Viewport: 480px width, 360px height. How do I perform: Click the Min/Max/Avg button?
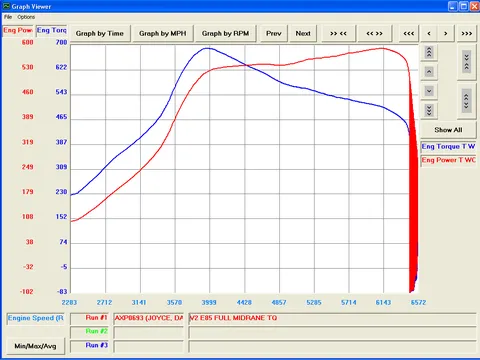[x=35, y=346]
